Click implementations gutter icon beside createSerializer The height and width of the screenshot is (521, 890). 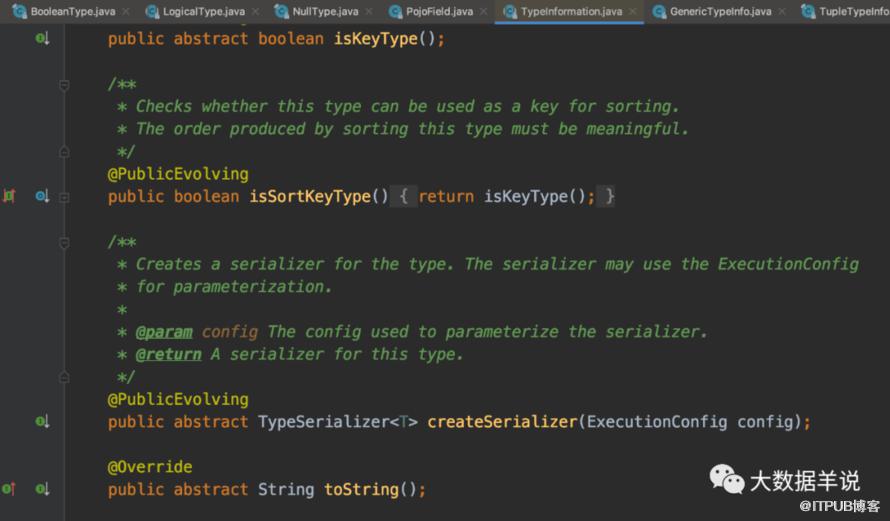point(42,422)
